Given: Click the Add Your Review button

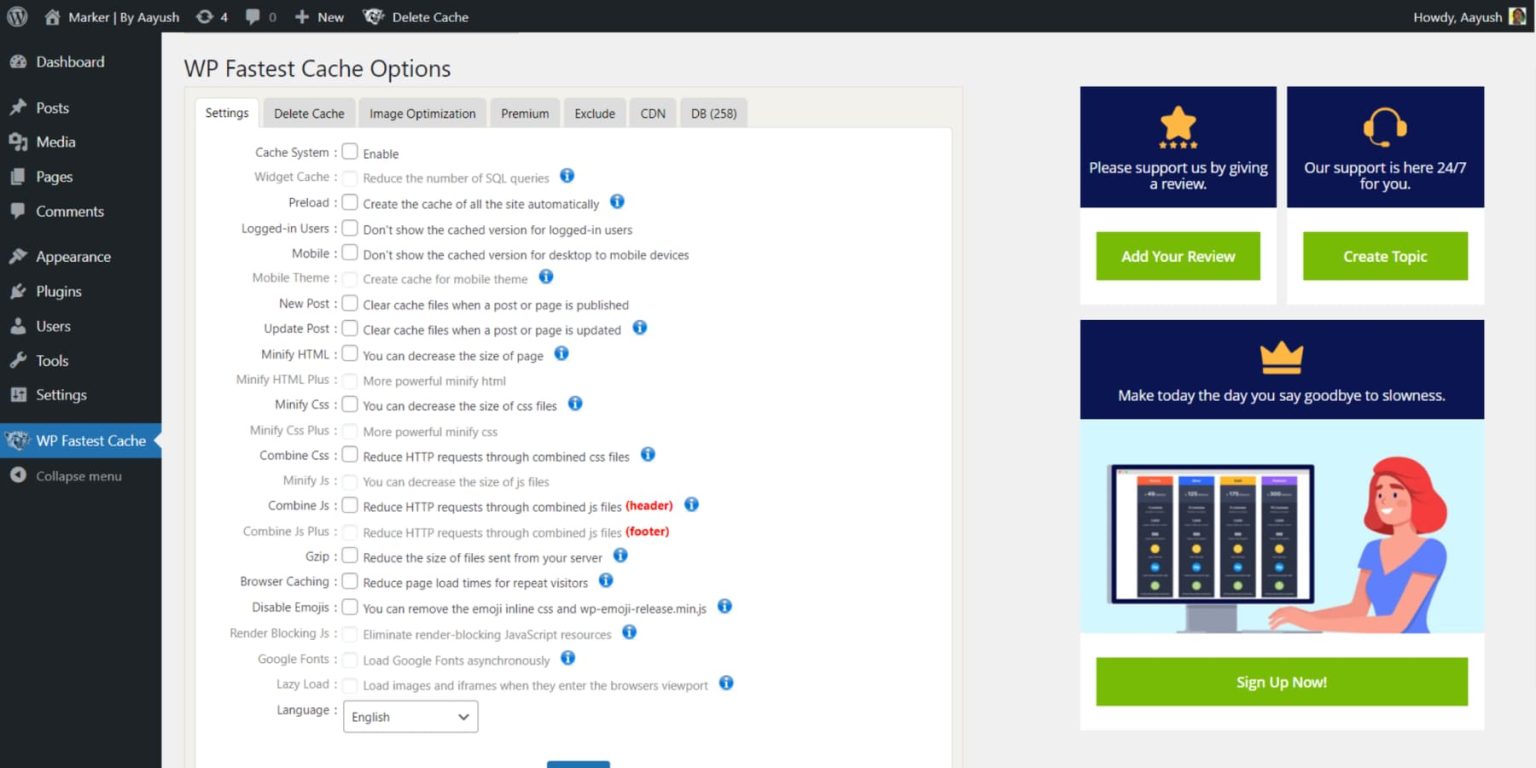Looking at the screenshot, I should click(1178, 256).
